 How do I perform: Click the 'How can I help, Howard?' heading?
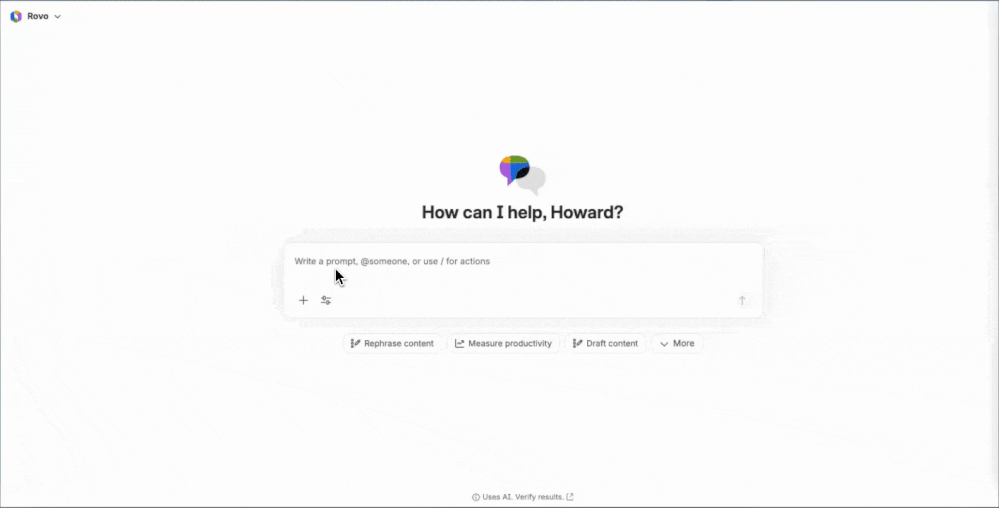tap(522, 212)
